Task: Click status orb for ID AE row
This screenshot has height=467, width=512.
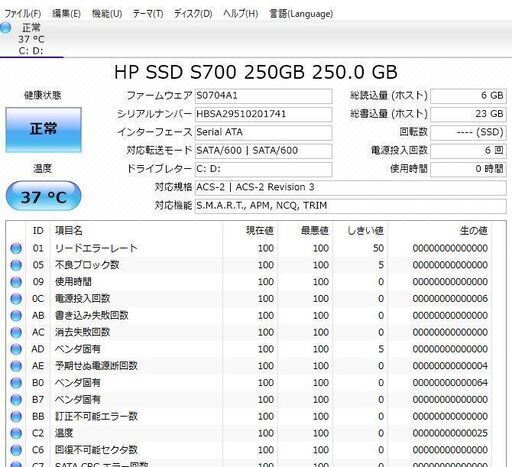Action: pyautogui.click(x=16, y=366)
